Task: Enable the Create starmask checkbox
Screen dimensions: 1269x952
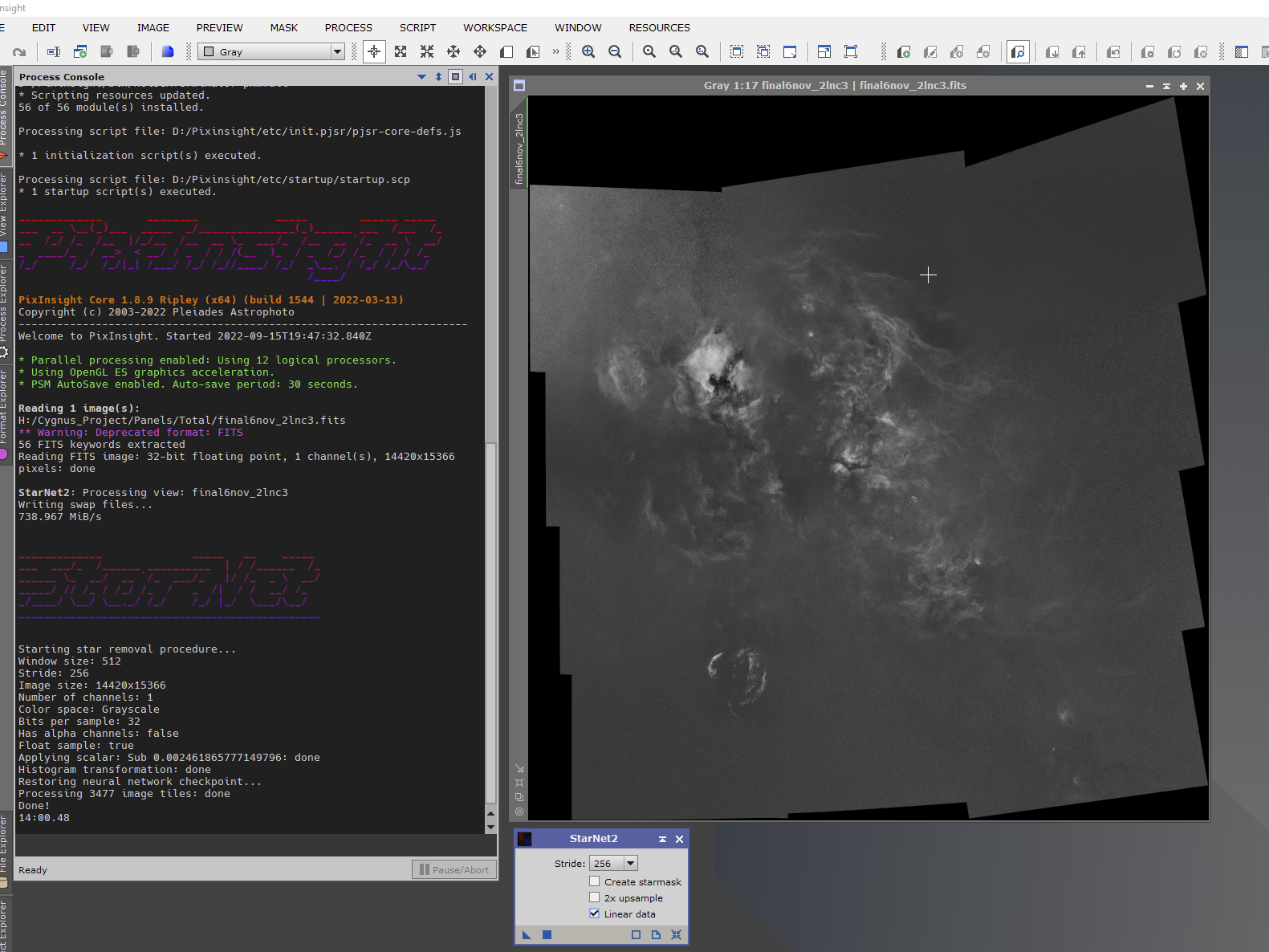Action: point(595,881)
